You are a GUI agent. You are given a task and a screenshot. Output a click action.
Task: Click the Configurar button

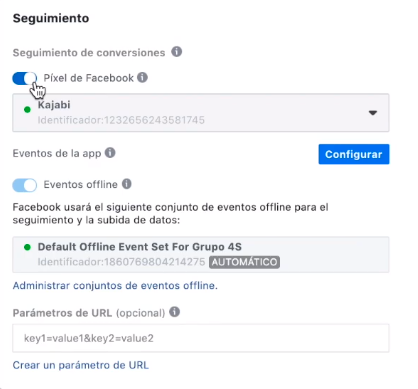coord(354,154)
